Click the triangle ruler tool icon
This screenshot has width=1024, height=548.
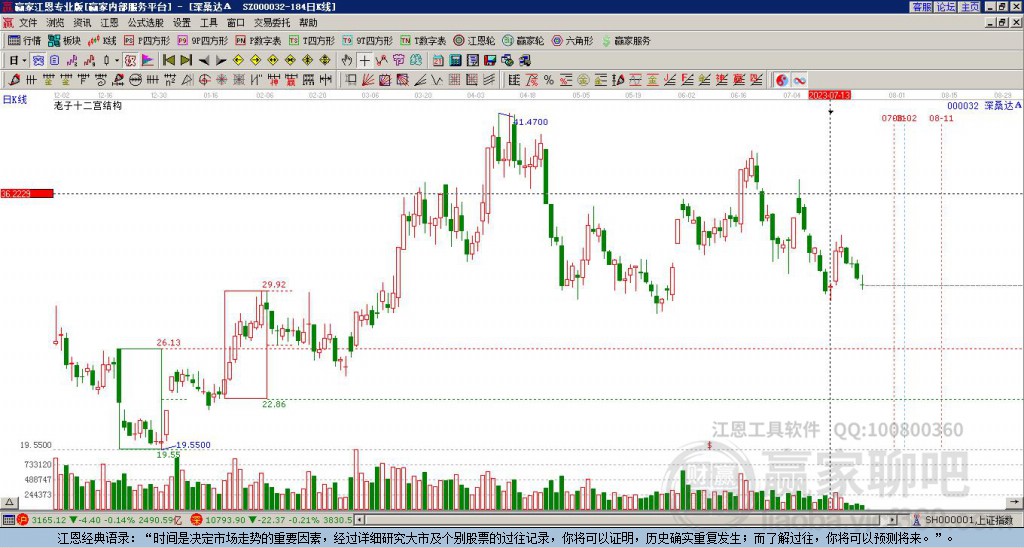187,80
